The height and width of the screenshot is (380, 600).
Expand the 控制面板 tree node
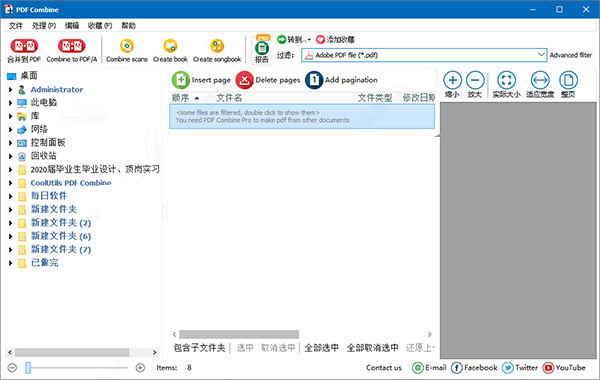pos(11,143)
